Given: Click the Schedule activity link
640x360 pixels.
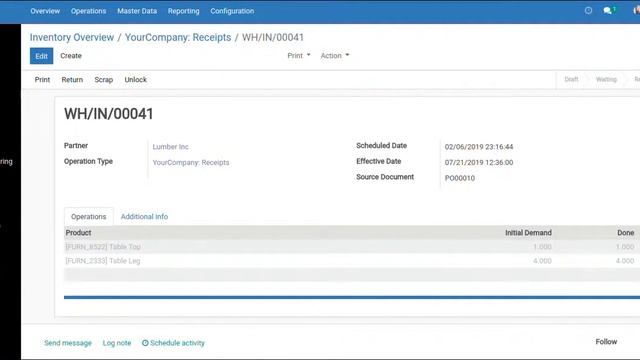Looking at the screenshot, I should click(177, 343).
